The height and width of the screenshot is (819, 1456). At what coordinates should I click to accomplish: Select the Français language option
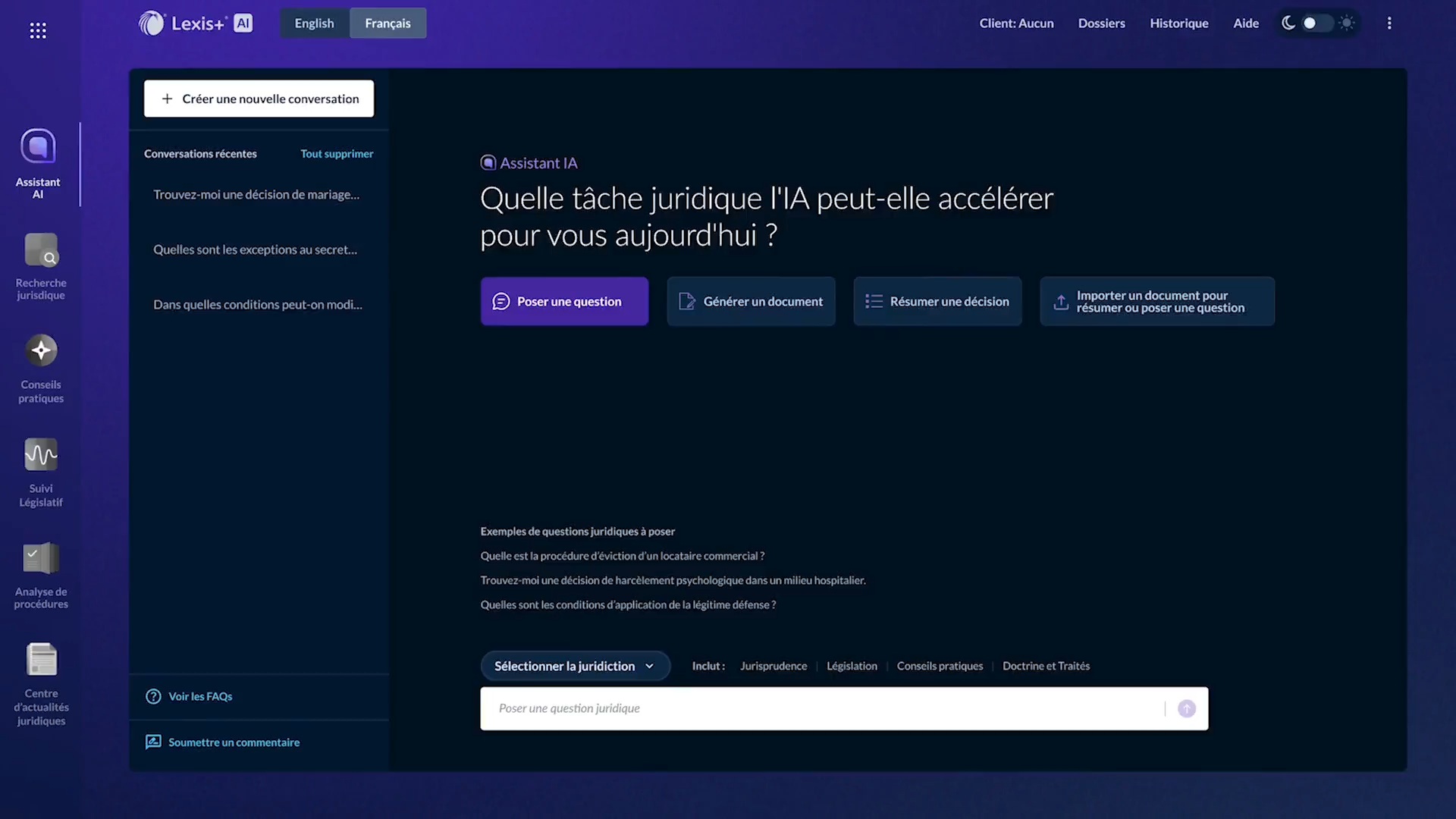pyautogui.click(x=388, y=24)
